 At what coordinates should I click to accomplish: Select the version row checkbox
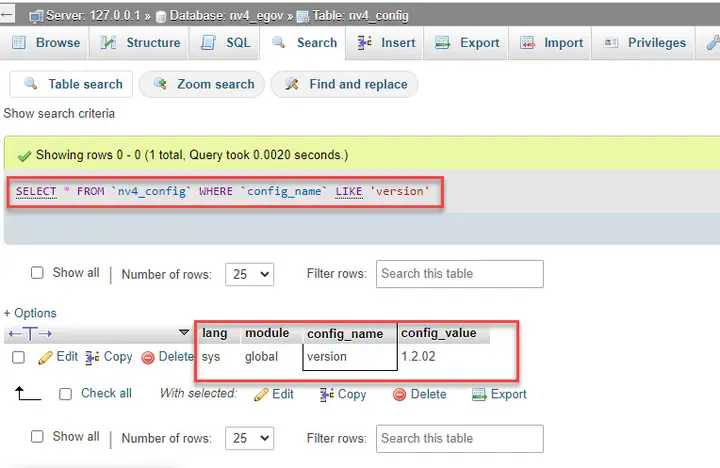pyautogui.click(x=18, y=357)
